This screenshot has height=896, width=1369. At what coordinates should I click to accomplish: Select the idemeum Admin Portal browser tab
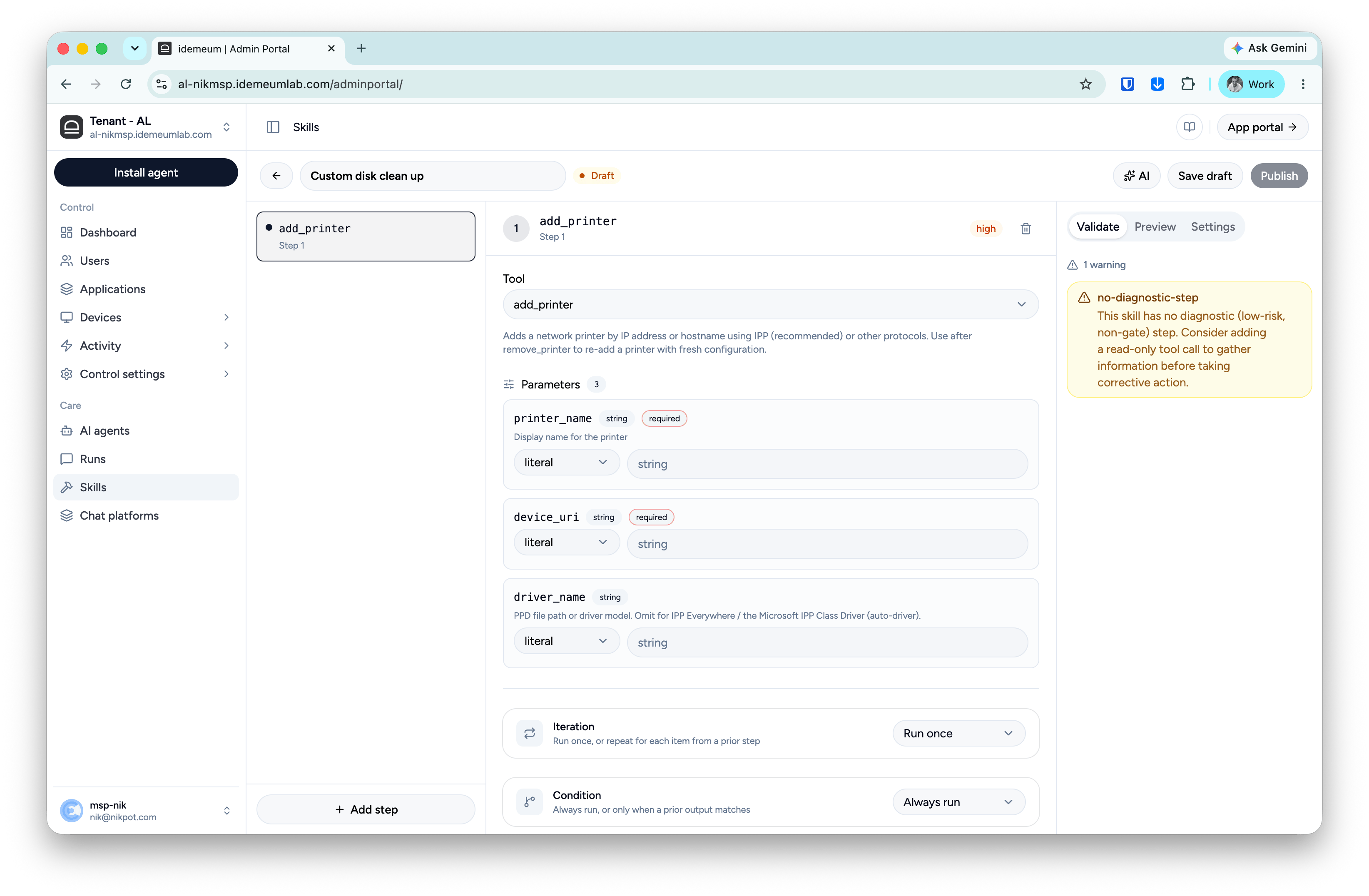247,49
